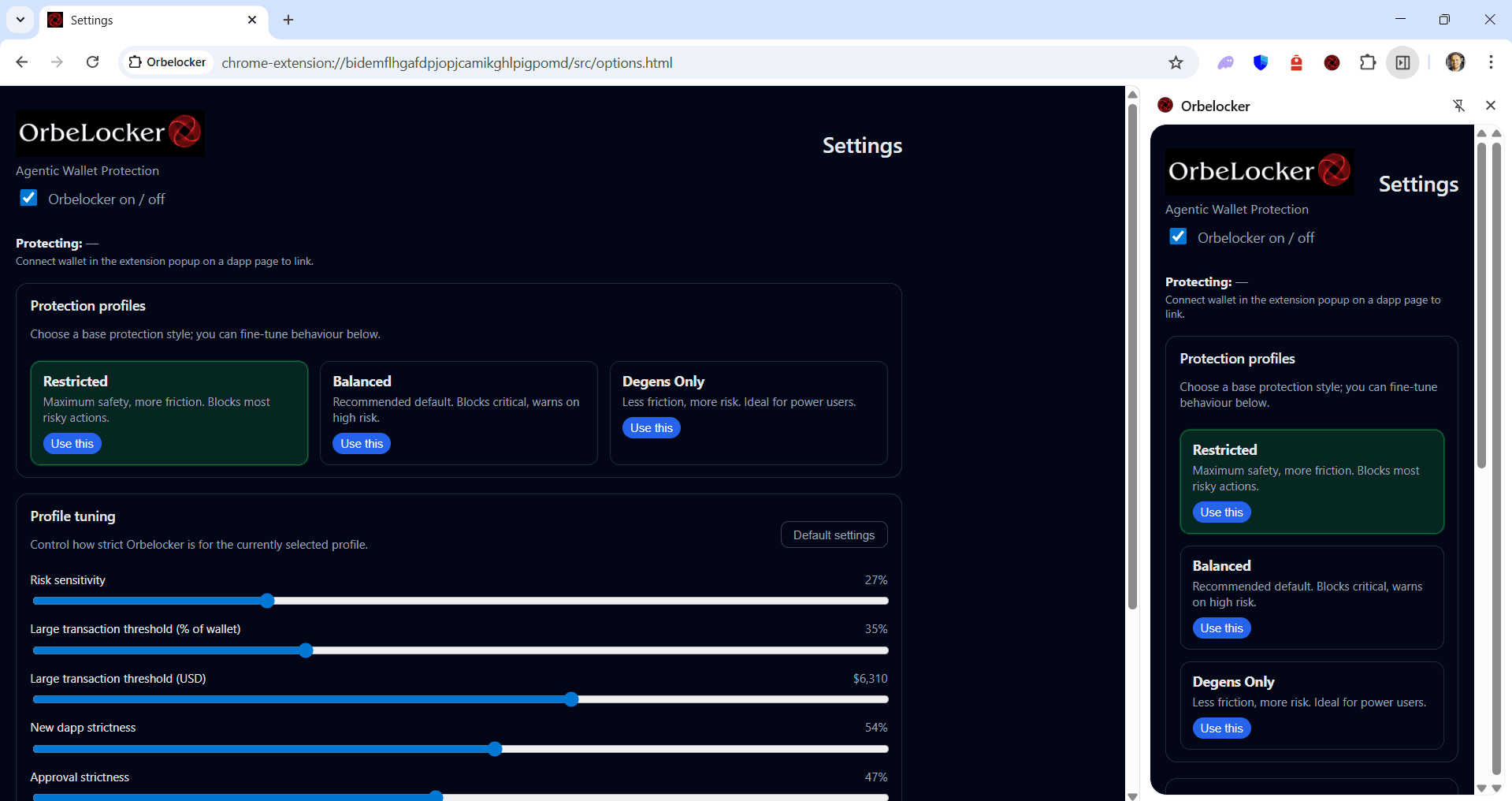Open the tab search dropdown arrow

point(20,20)
